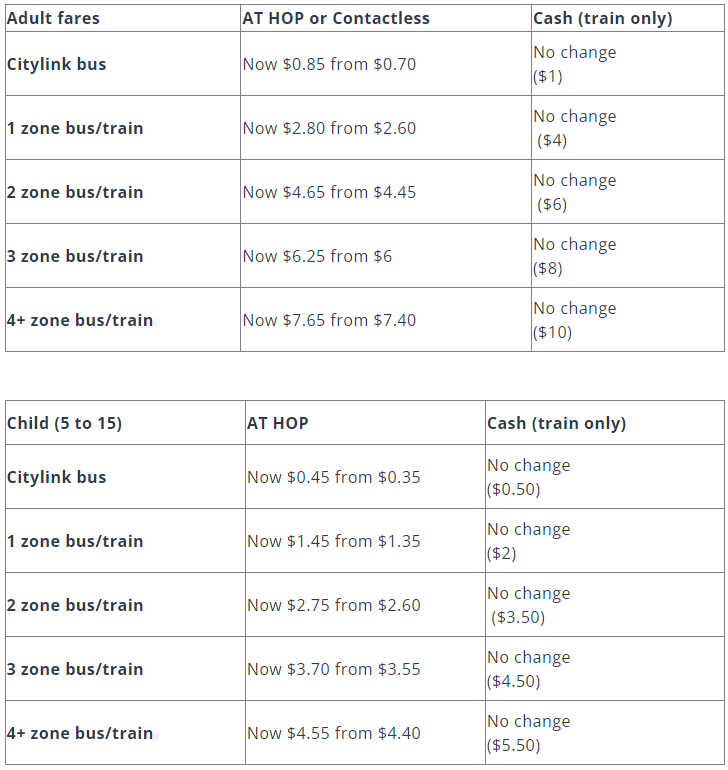Select the 'Now $4.55 from $4.40' cell
728x770 pixels.
334,733
